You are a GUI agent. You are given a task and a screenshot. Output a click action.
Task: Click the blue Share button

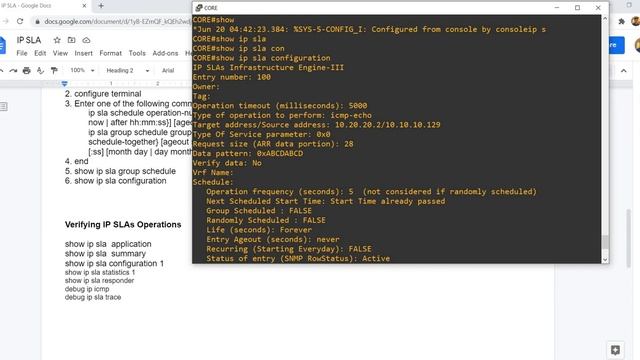click(617, 45)
